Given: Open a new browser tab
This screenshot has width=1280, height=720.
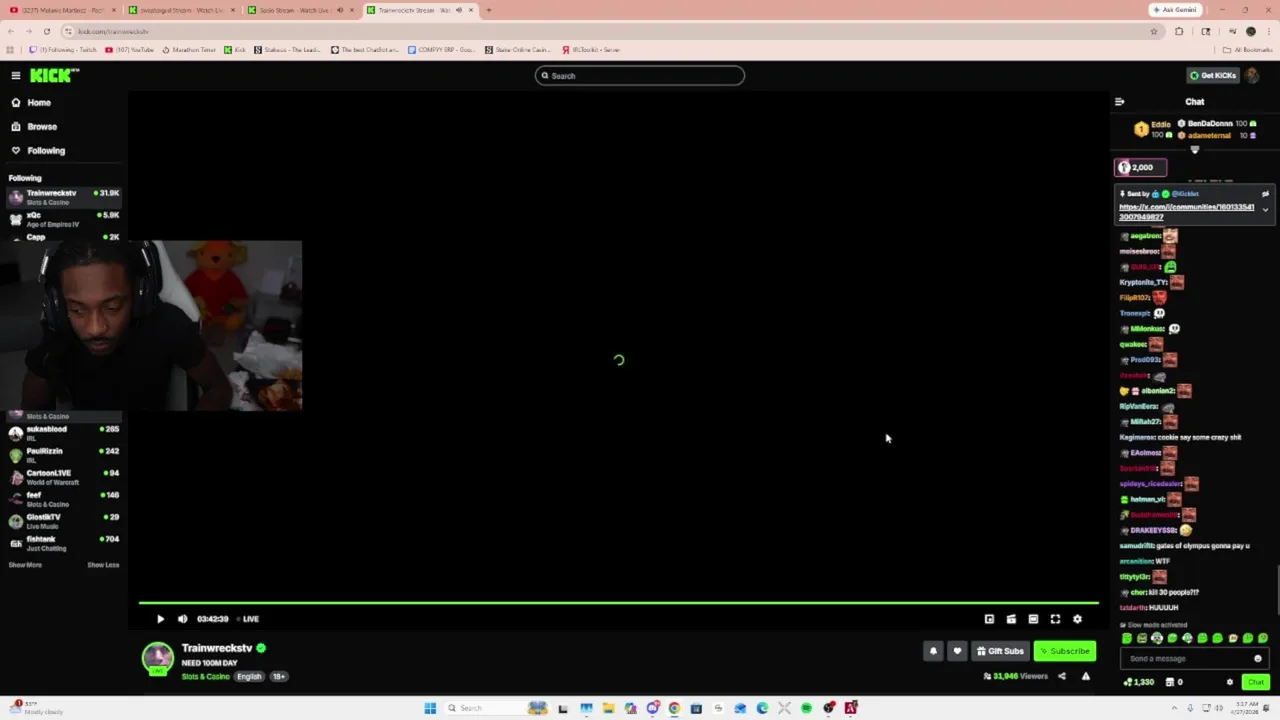Looking at the screenshot, I should 488,10.
